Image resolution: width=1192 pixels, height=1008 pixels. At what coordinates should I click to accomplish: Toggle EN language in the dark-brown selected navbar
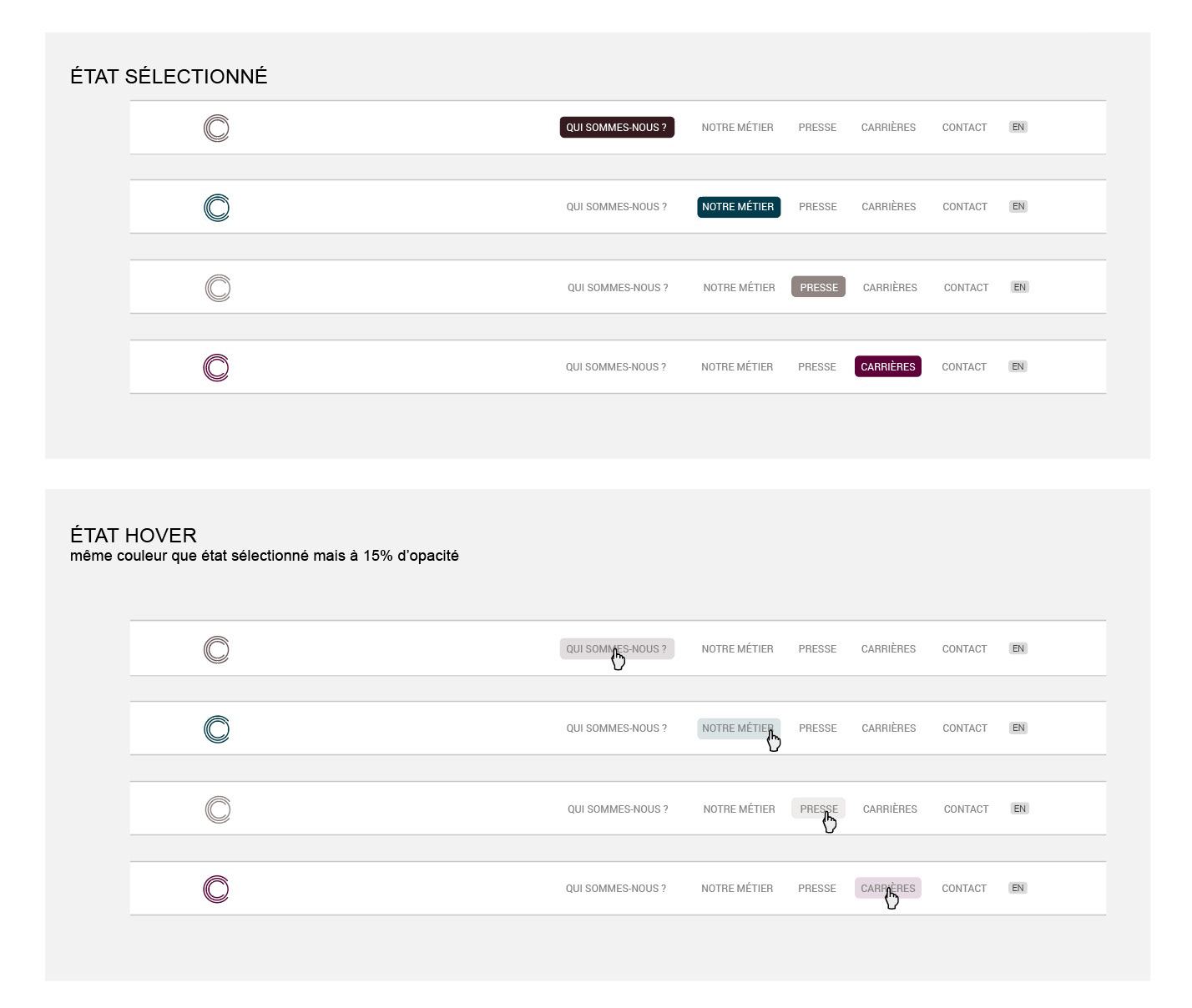(x=1018, y=128)
